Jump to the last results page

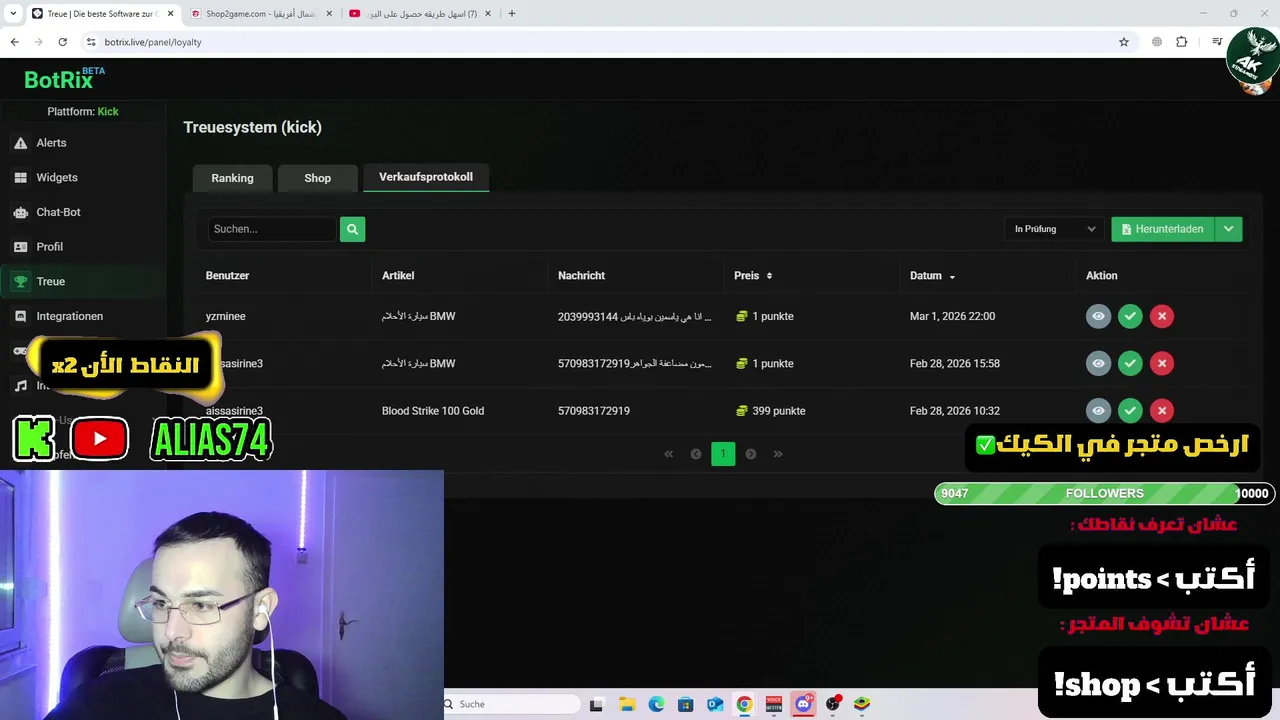pyautogui.click(x=778, y=454)
